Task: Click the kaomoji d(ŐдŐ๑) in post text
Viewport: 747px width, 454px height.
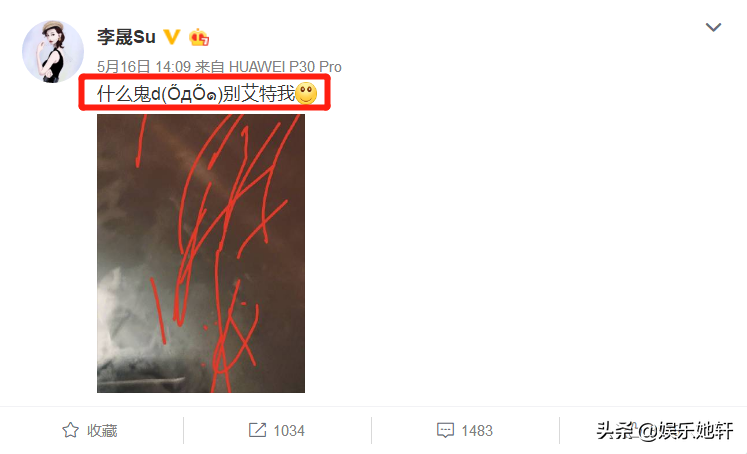Action: pos(187,93)
